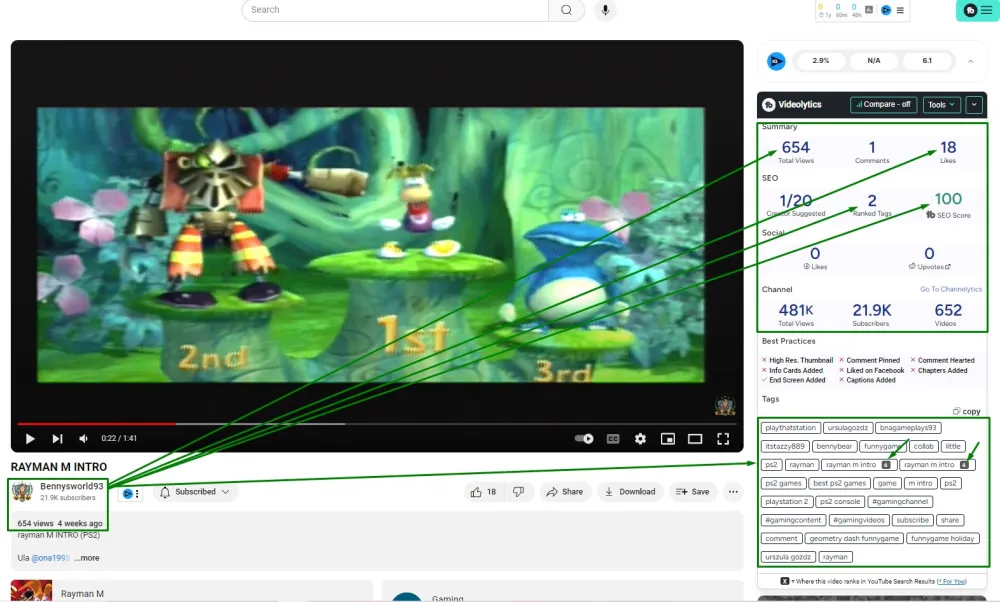
Task: Open the Bennysworld93 channel name link
Action: point(71,487)
